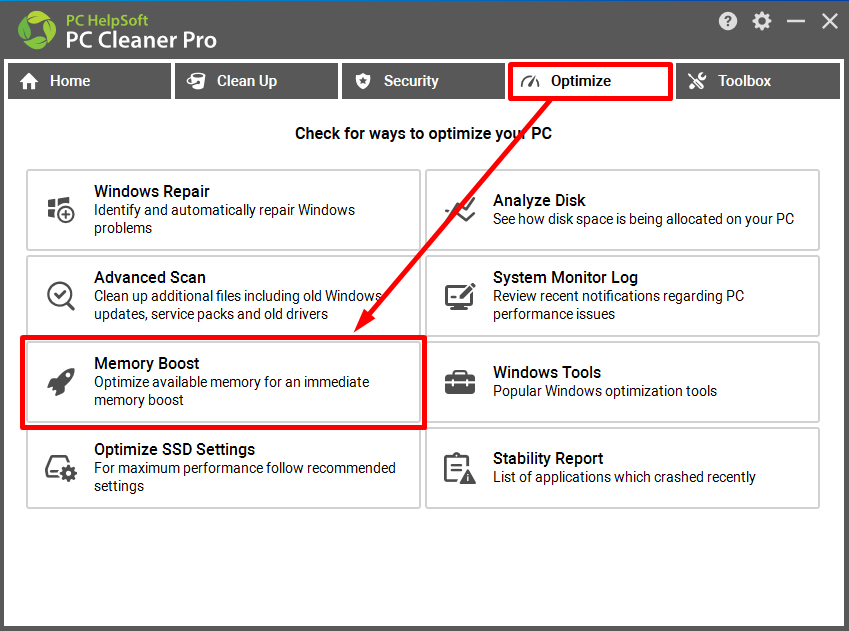Click the Windows Tools briefcase icon
The width and height of the screenshot is (849, 631).
tap(460, 382)
